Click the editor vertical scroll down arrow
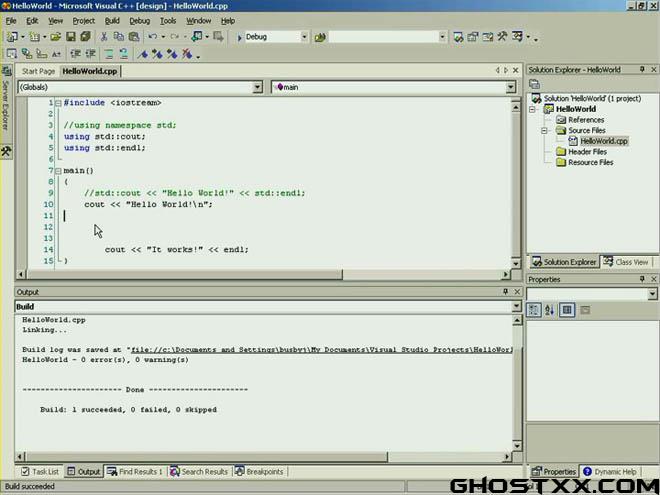 pos(516,263)
